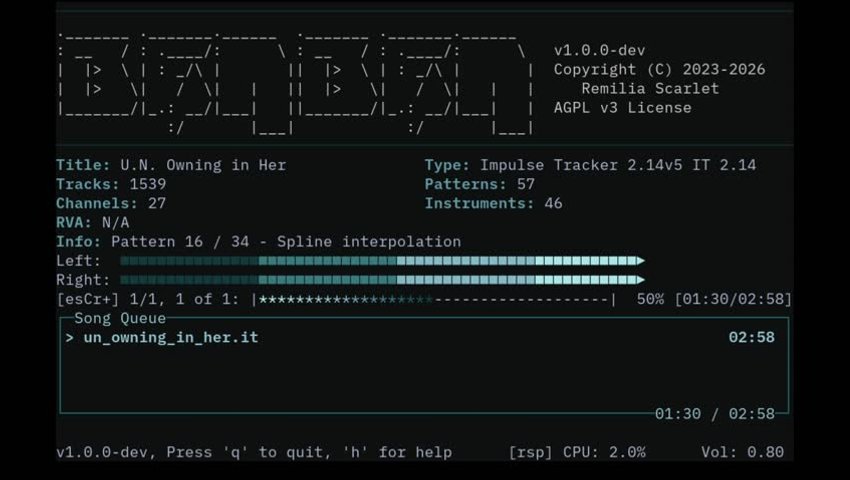Click the Left channel level meter
850x480 pixels.
coord(380,261)
